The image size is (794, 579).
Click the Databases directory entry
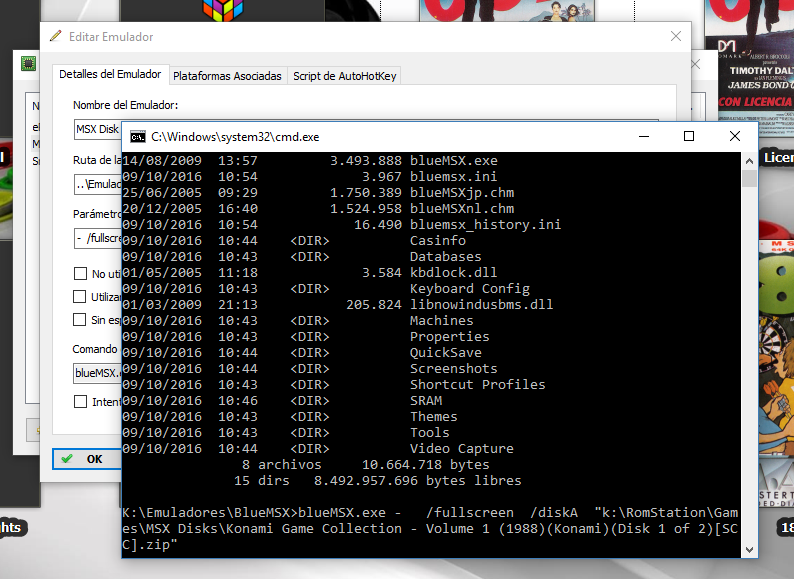point(446,256)
